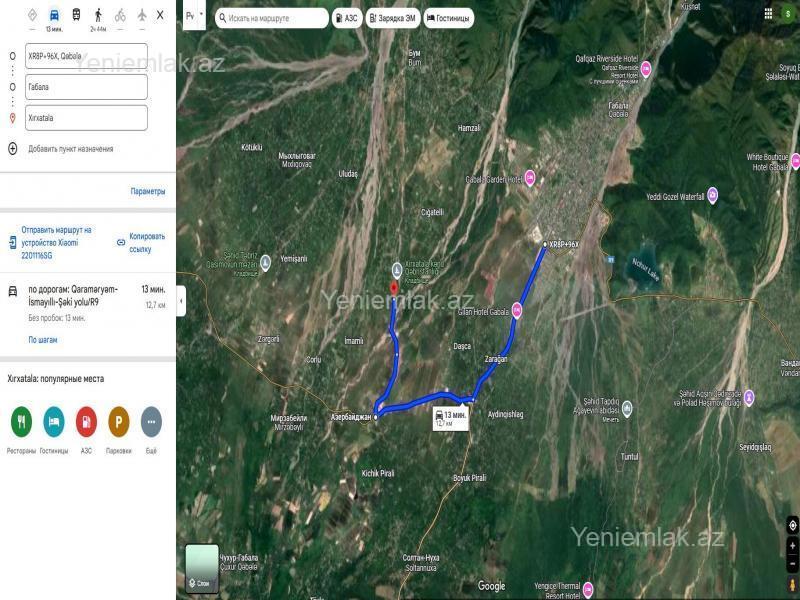Click the plus icon to add destination

click(x=13, y=148)
